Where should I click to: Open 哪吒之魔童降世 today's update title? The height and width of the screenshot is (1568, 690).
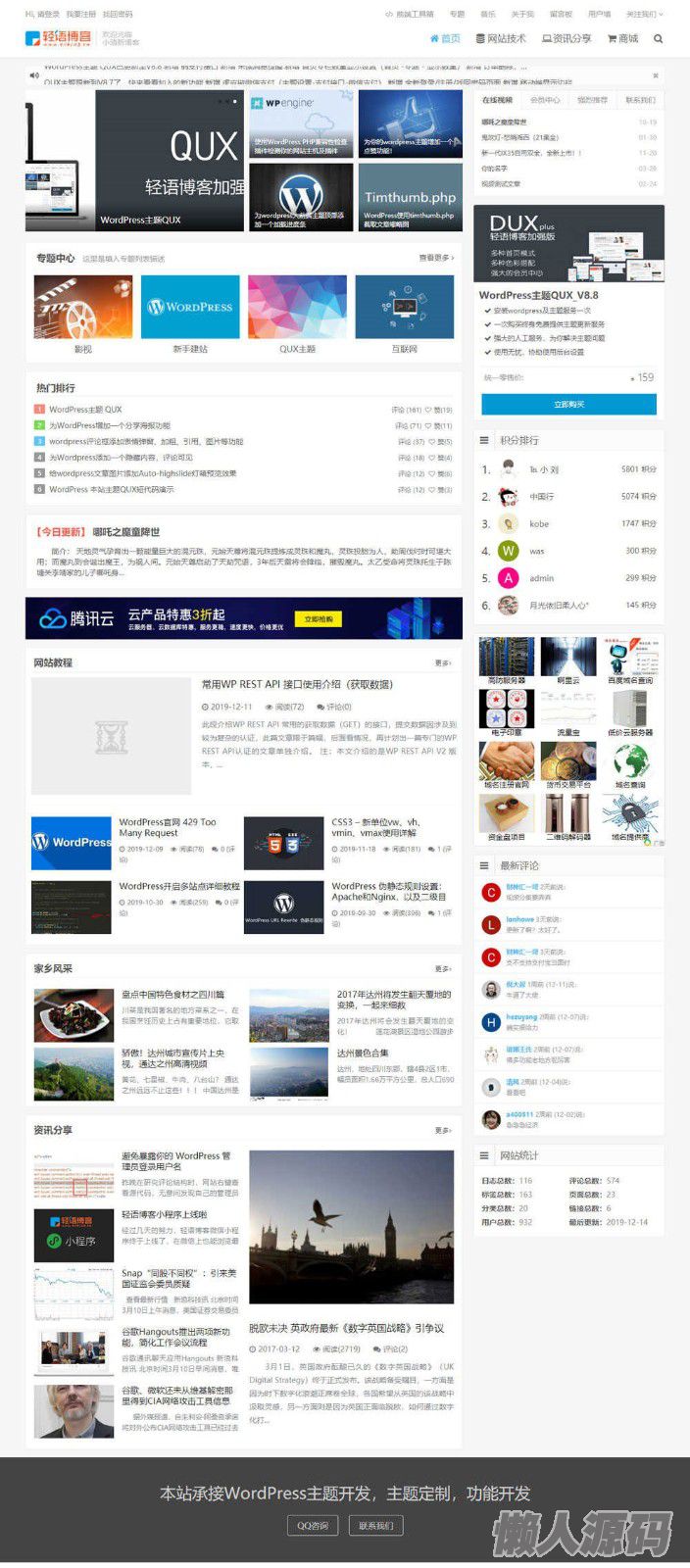pos(125,532)
